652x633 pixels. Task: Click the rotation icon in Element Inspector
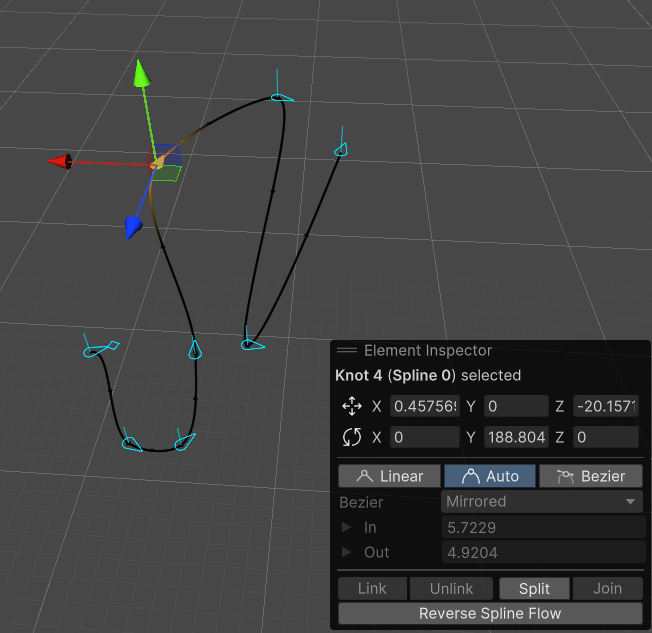pyautogui.click(x=352, y=437)
